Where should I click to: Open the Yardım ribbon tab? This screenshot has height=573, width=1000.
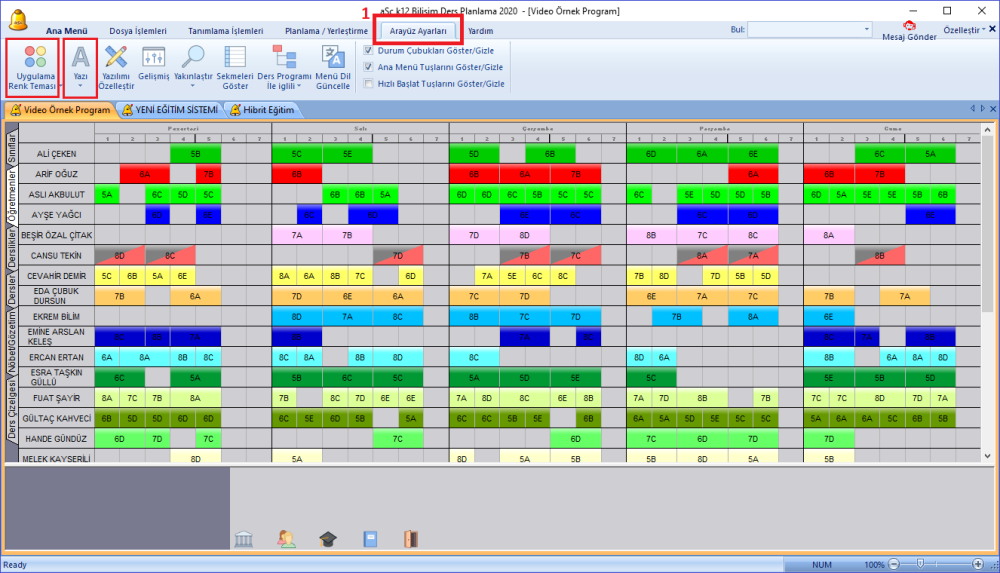[480, 31]
